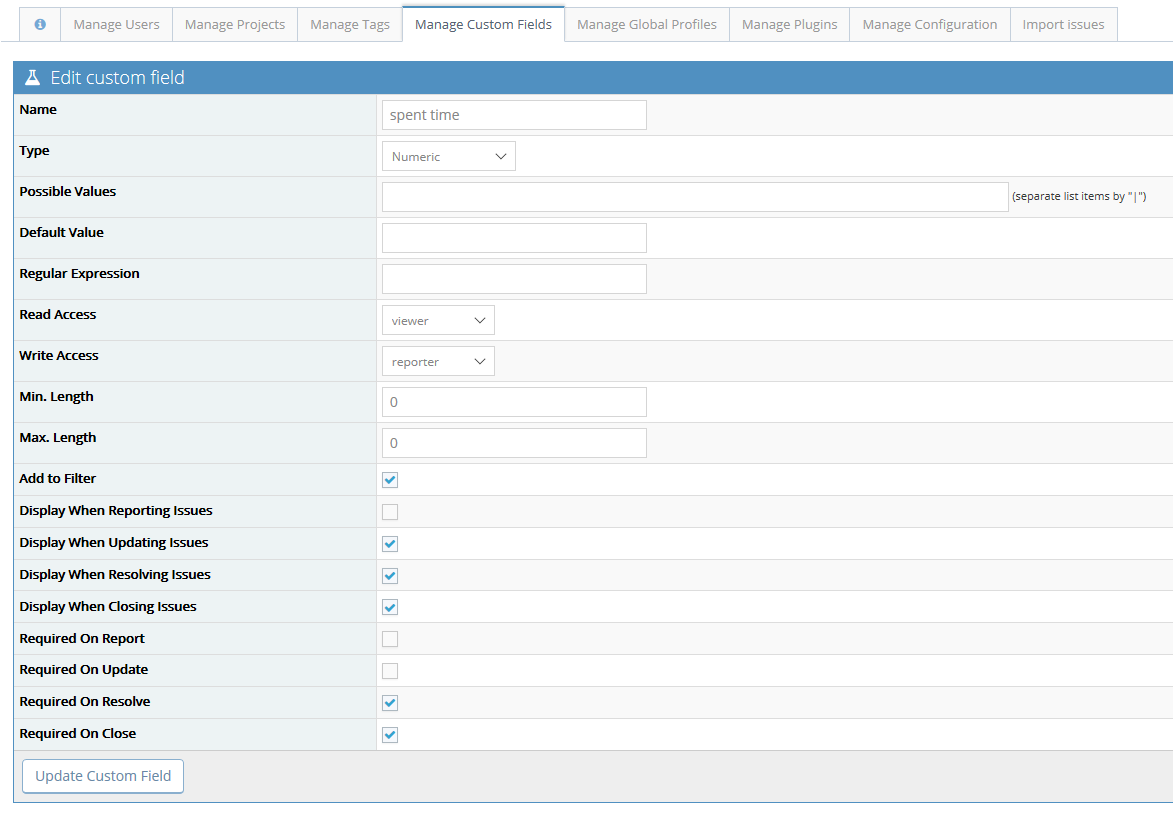This screenshot has width=1173, height=828.
Task: Select the Regular Expression field
Action: 514,279
